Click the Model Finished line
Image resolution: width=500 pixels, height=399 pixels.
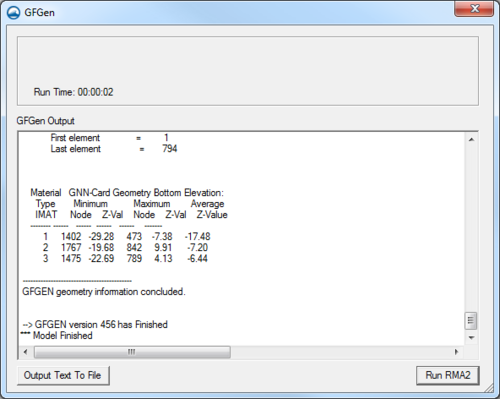[x=56, y=335]
